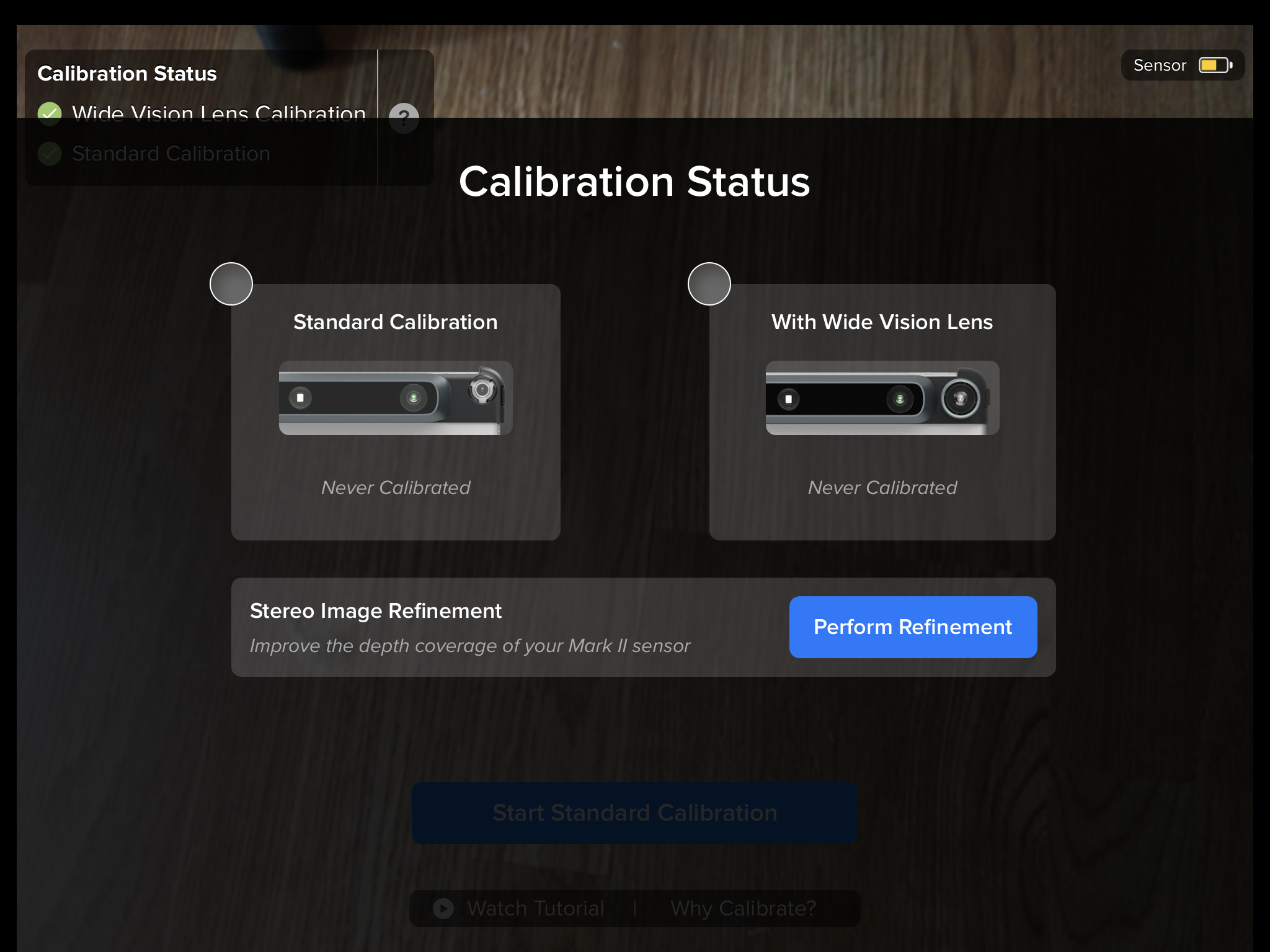Click Never Calibrated under Wide Vision Lens
Screen dimensions: 1270x952
pos(882,488)
